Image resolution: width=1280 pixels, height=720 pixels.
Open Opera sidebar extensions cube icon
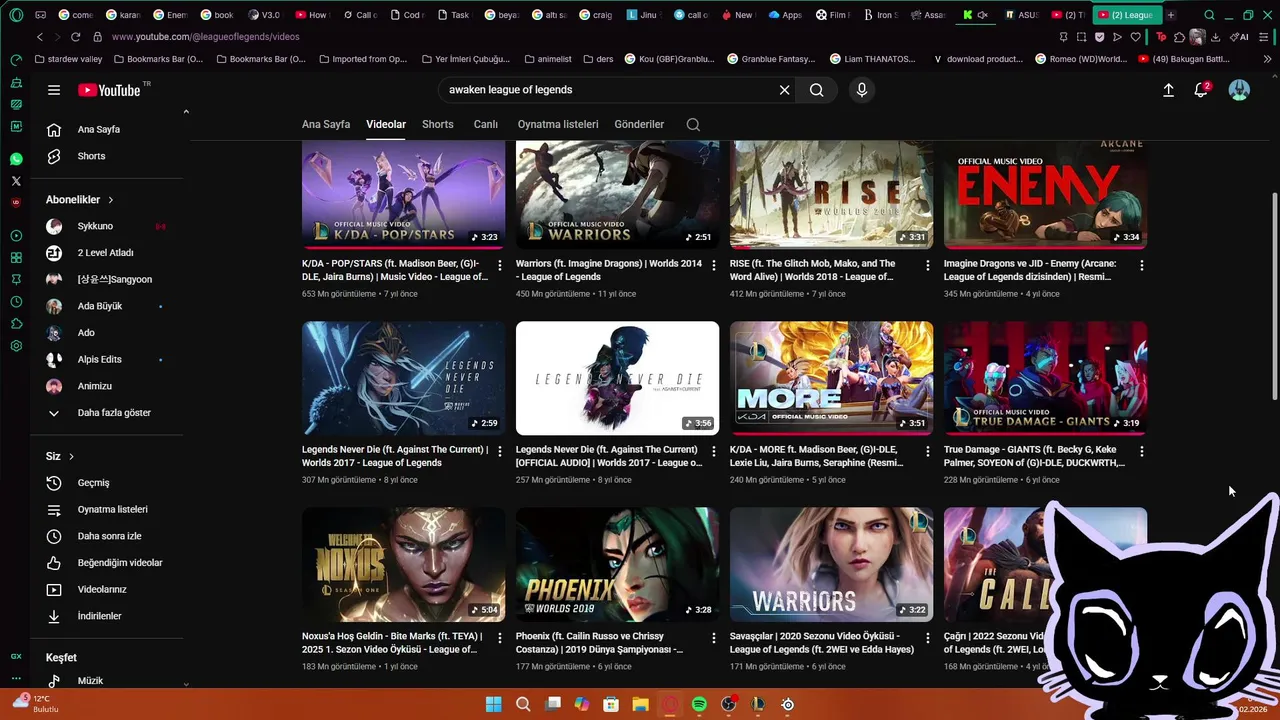pyautogui.click(x=16, y=324)
